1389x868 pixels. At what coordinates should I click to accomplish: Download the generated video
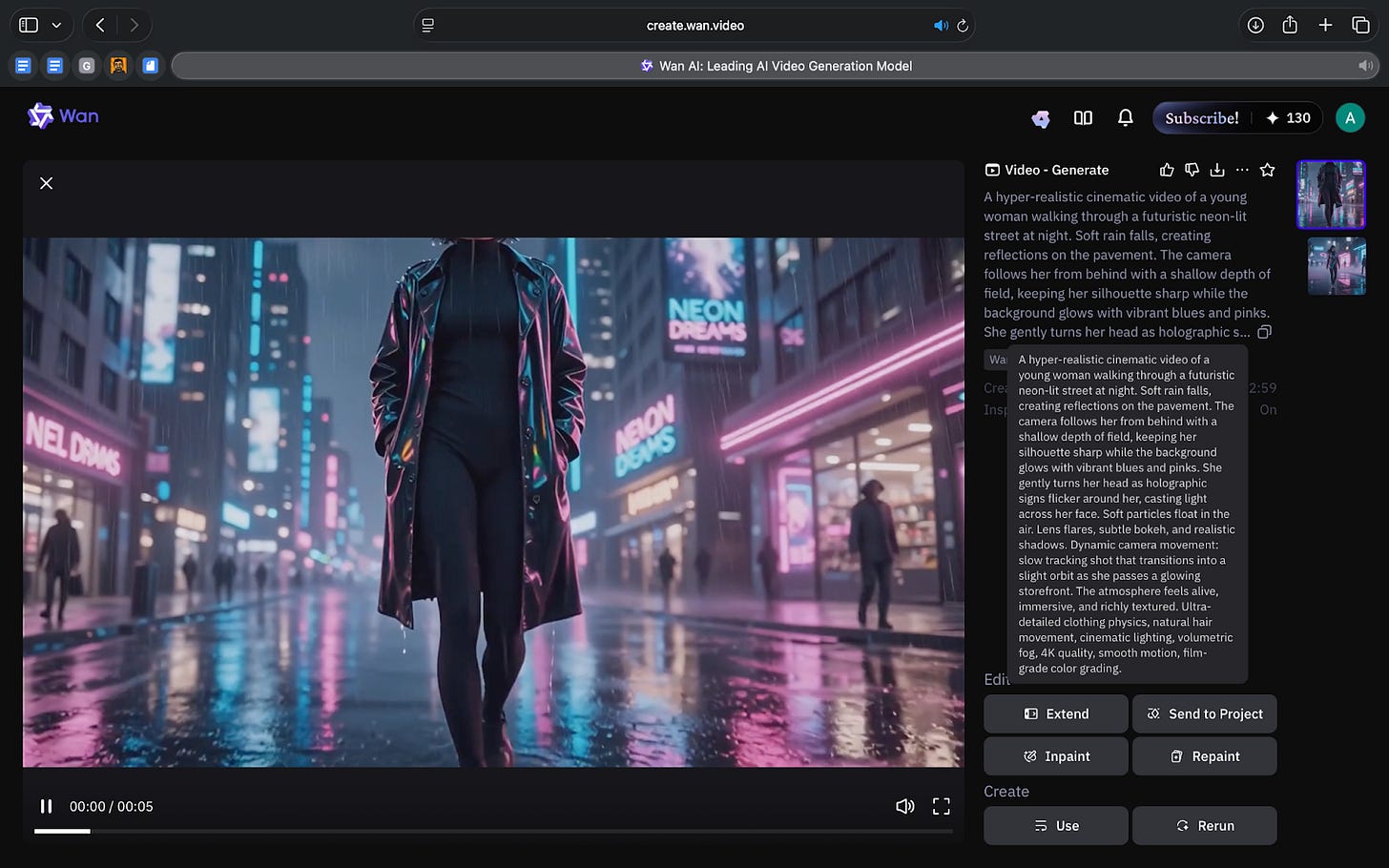click(x=1216, y=170)
